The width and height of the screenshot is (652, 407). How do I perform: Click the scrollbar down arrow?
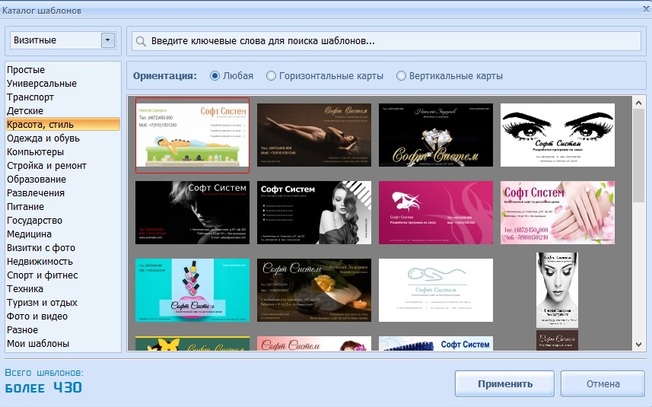638,344
